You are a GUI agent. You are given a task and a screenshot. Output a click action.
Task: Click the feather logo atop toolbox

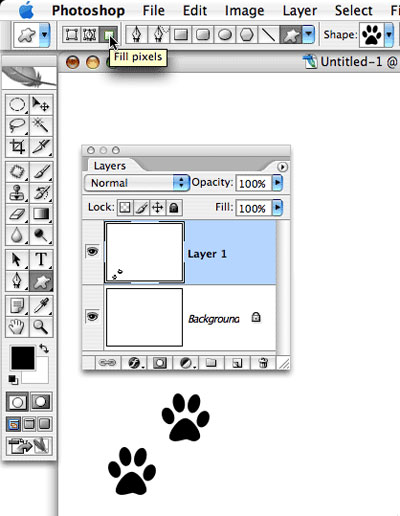click(29, 77)
